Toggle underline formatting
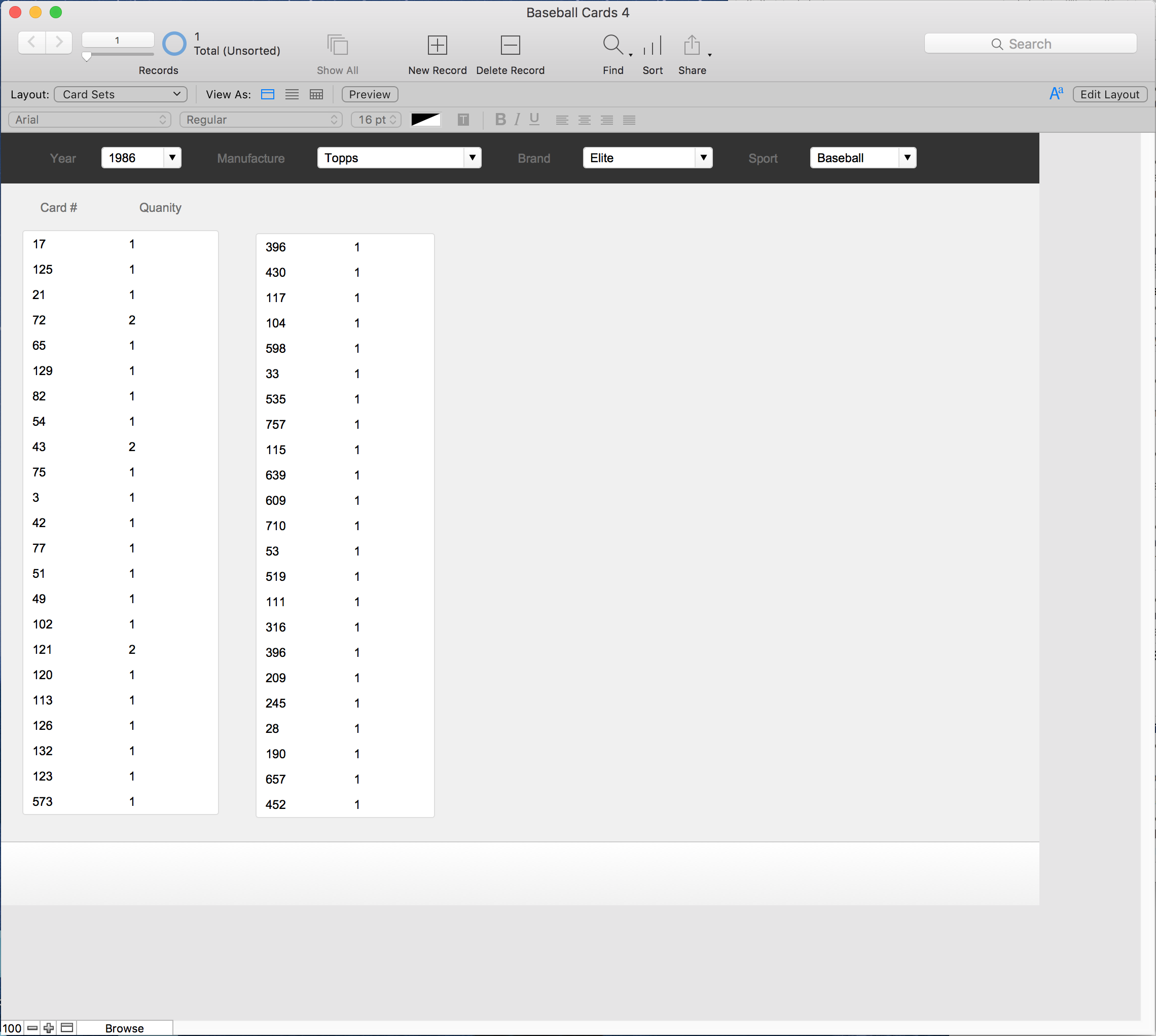Screen dimensions: 1156x1036 (x=534, y=120)
